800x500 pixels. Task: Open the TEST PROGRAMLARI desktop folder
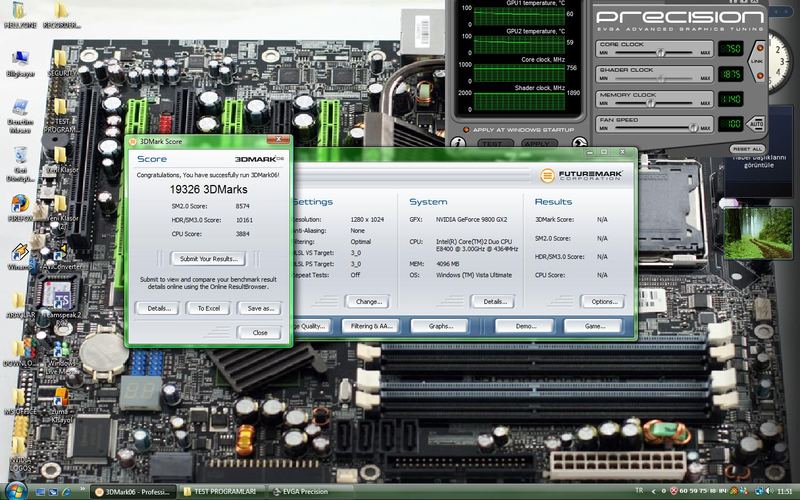point(61,115)
